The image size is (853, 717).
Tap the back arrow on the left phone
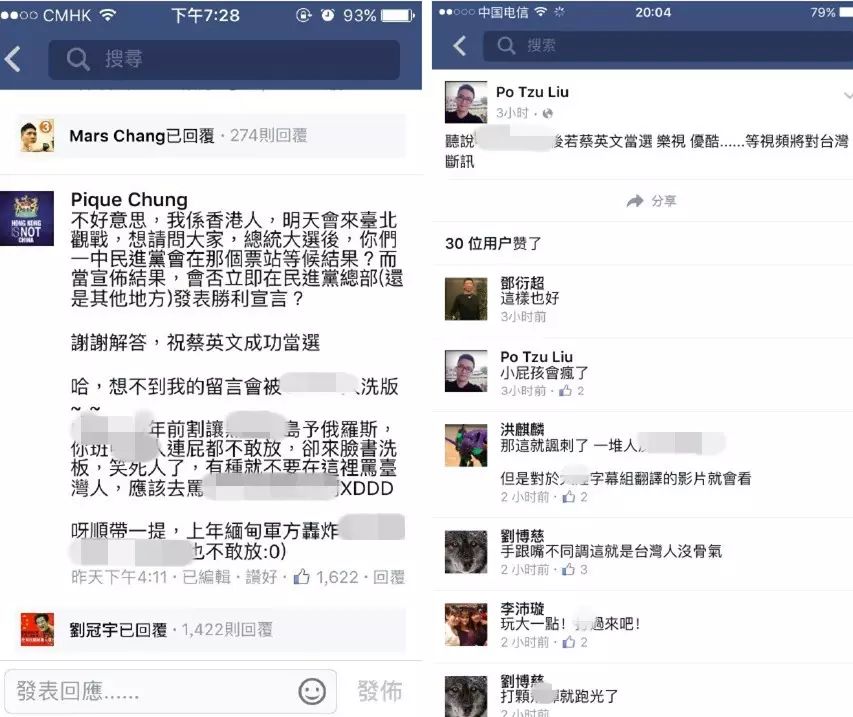pos(13,59)
